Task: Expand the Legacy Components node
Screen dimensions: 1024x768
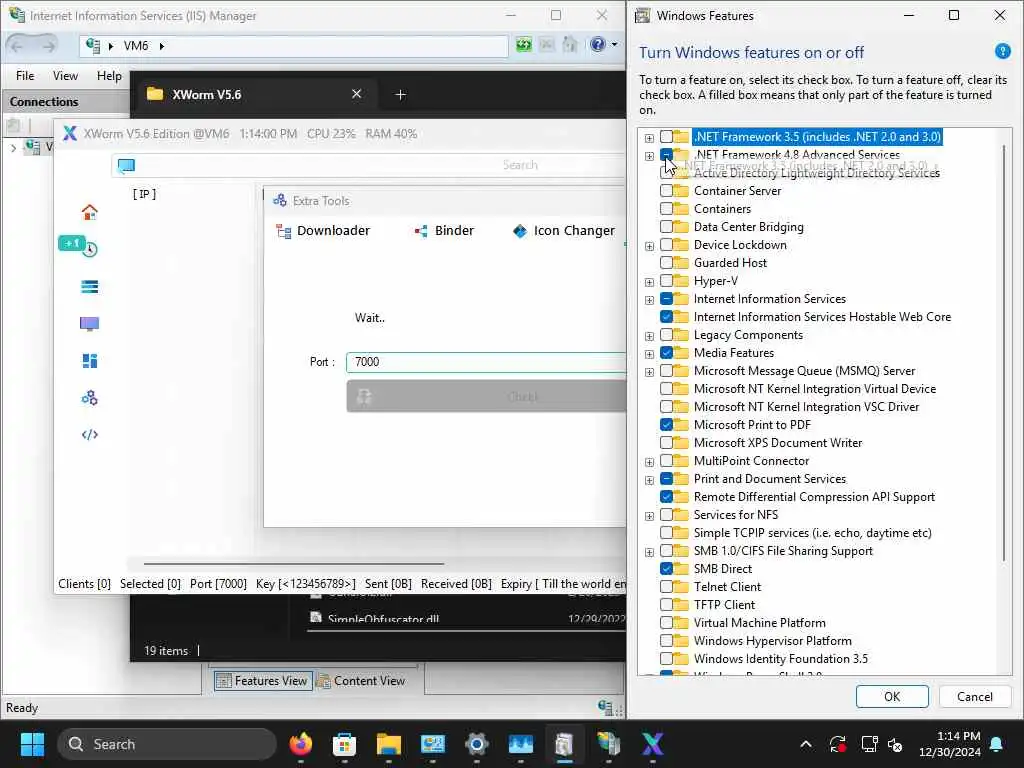Action: pos(649,336)
